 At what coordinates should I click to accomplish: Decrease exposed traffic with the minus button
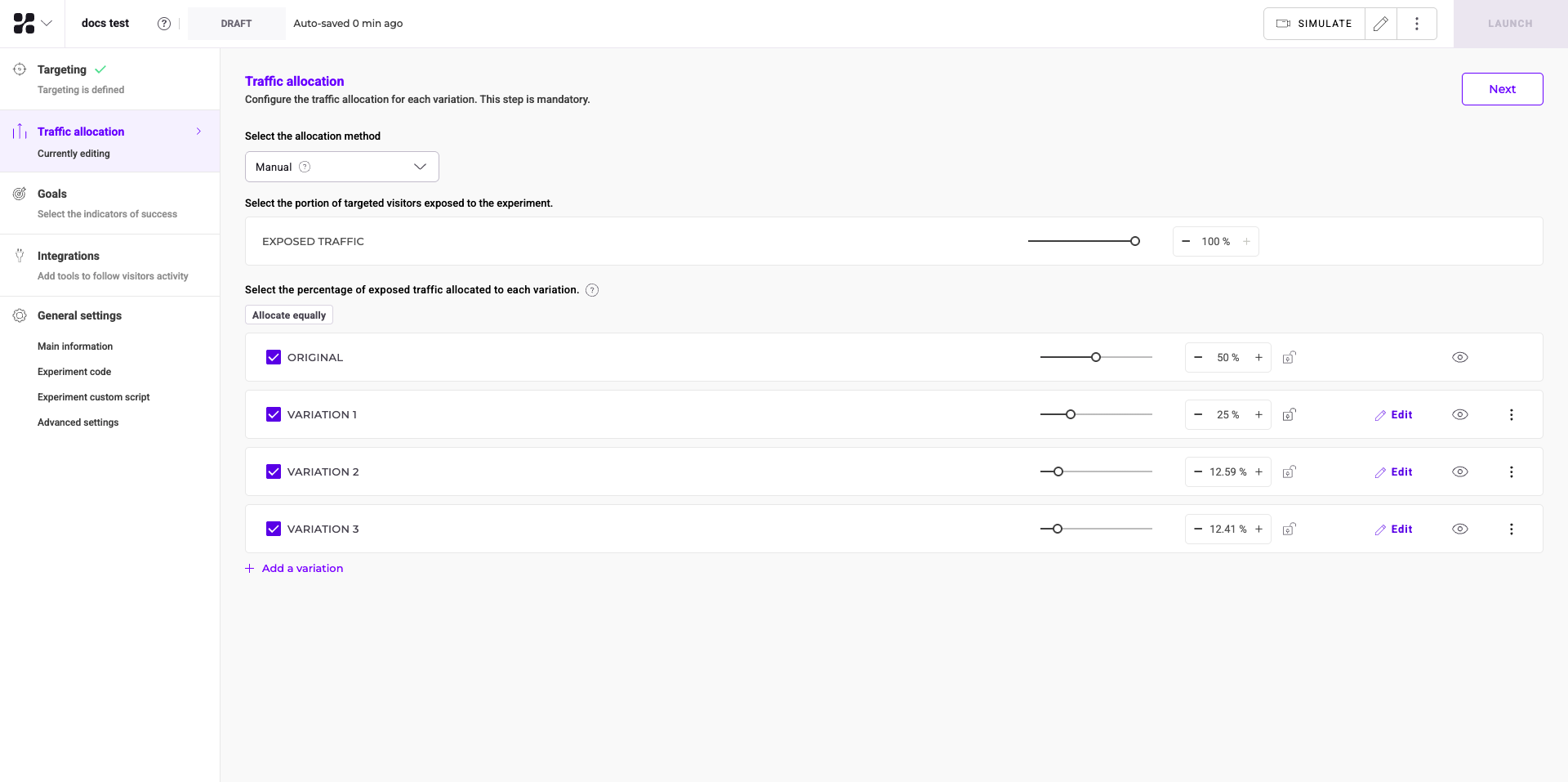[x=1186, y=241]
